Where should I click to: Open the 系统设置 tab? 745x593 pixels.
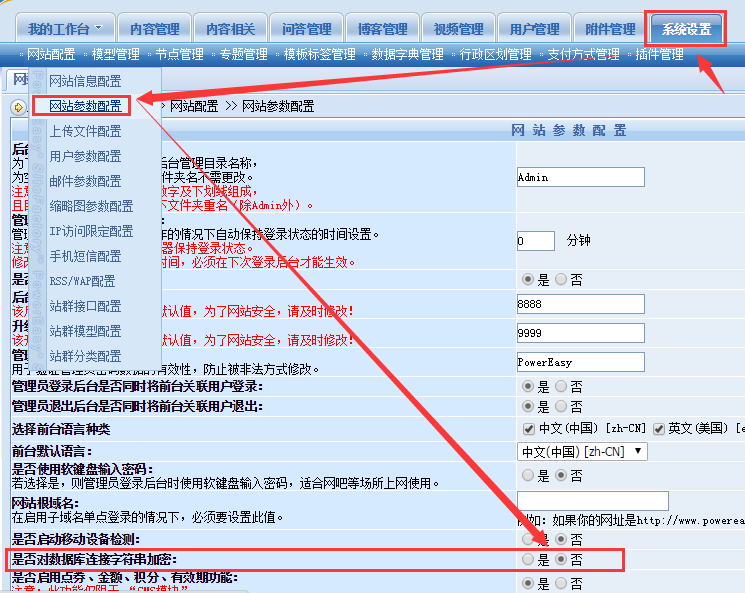click(x=686, y=29)
